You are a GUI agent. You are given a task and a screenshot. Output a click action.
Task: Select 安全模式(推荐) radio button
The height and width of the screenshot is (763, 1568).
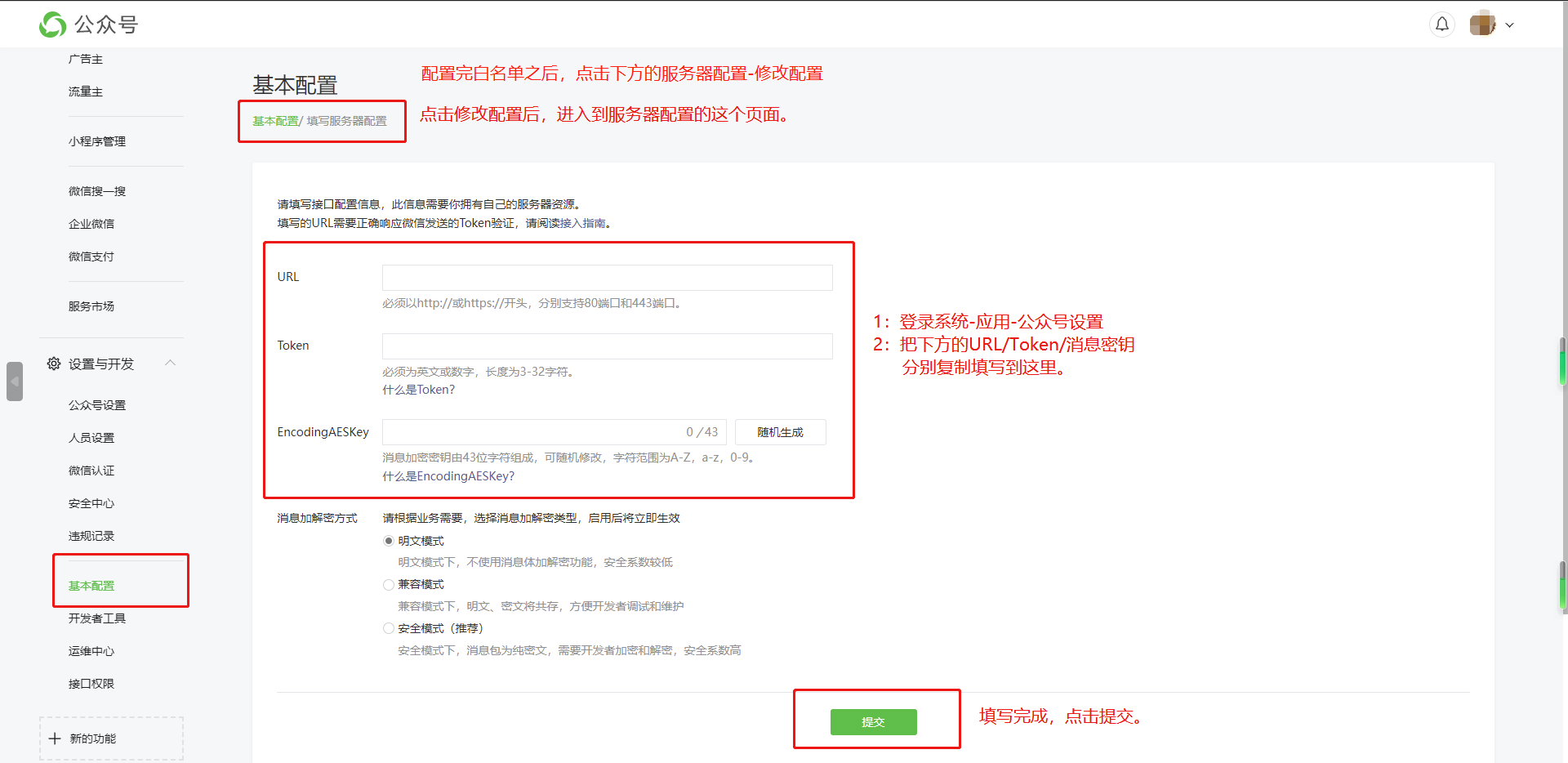tap(389, 628)
